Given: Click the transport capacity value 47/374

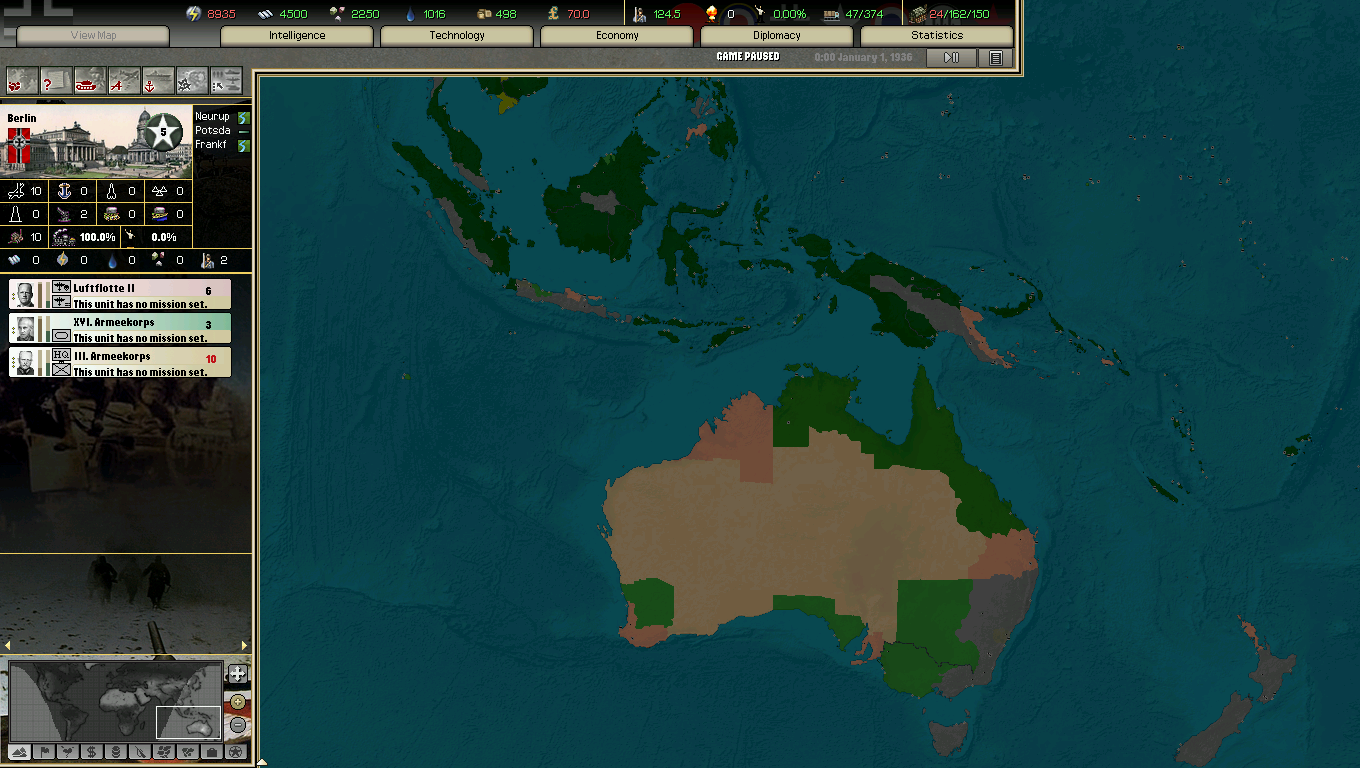Looking at the screenshot, I should [866, 14].
